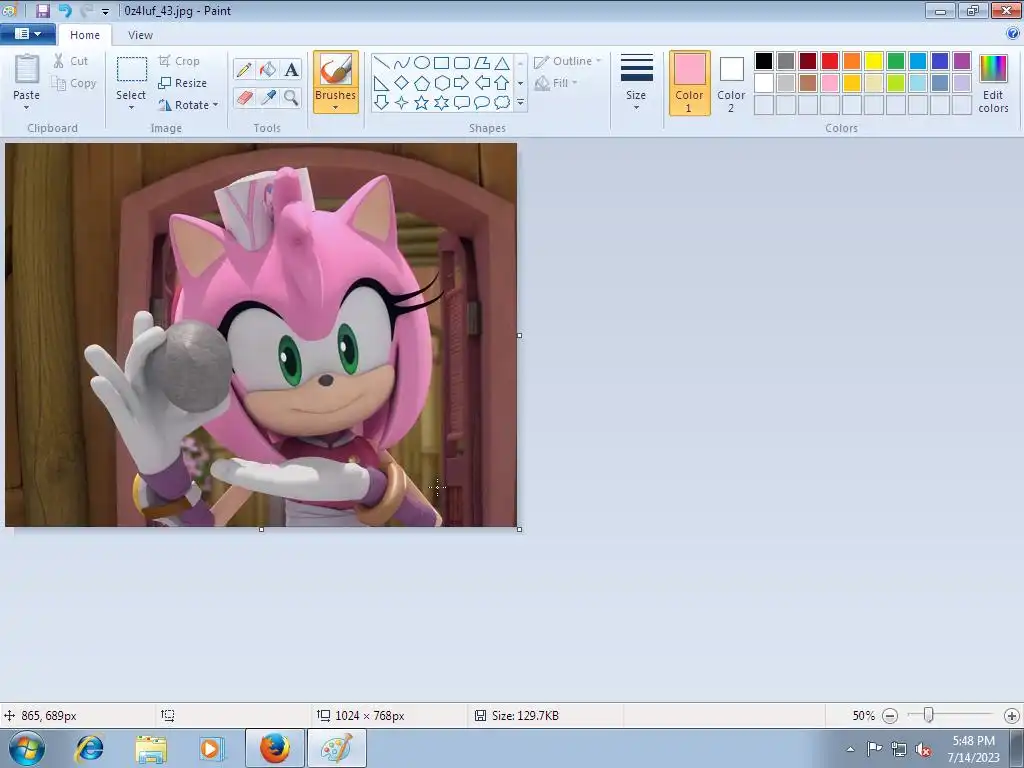Image resolution: width=1024 pixels, height=768 pixels.
Task: Choose the Right triangle shape
Action: tap(382, 83)
